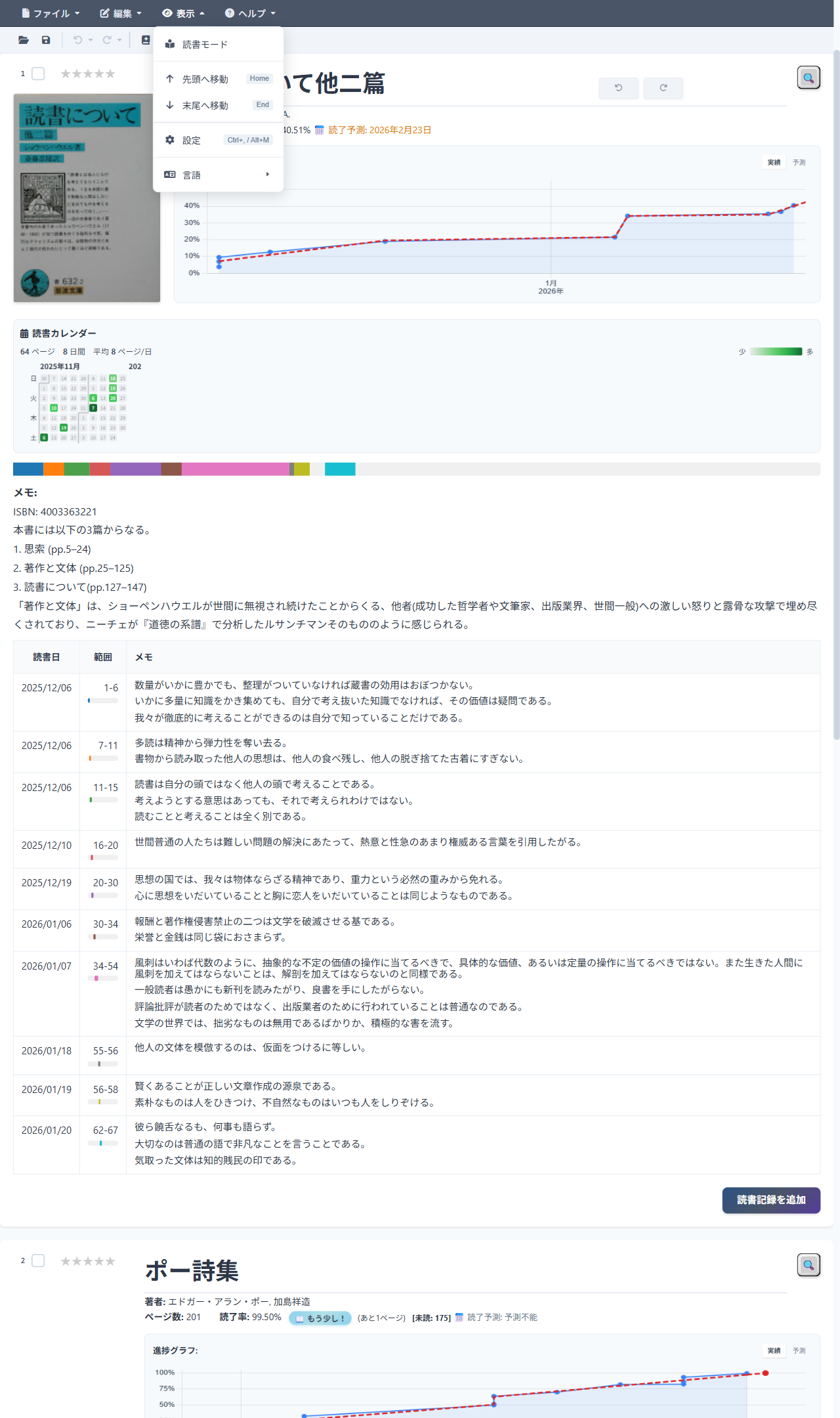Image resolution: width=840 pixels, height=1418 pixels.
Task: Click the pink segment in reading progress bar
Action: 235,469
